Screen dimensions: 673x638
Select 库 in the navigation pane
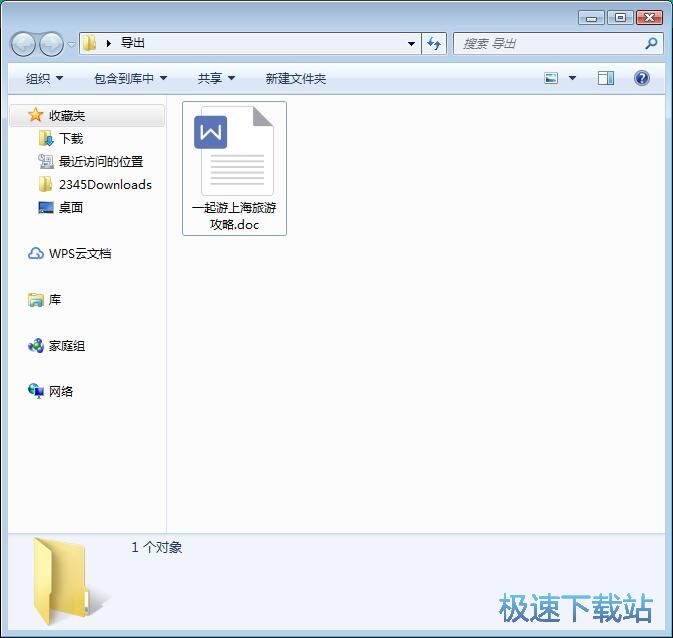(55, 300)
